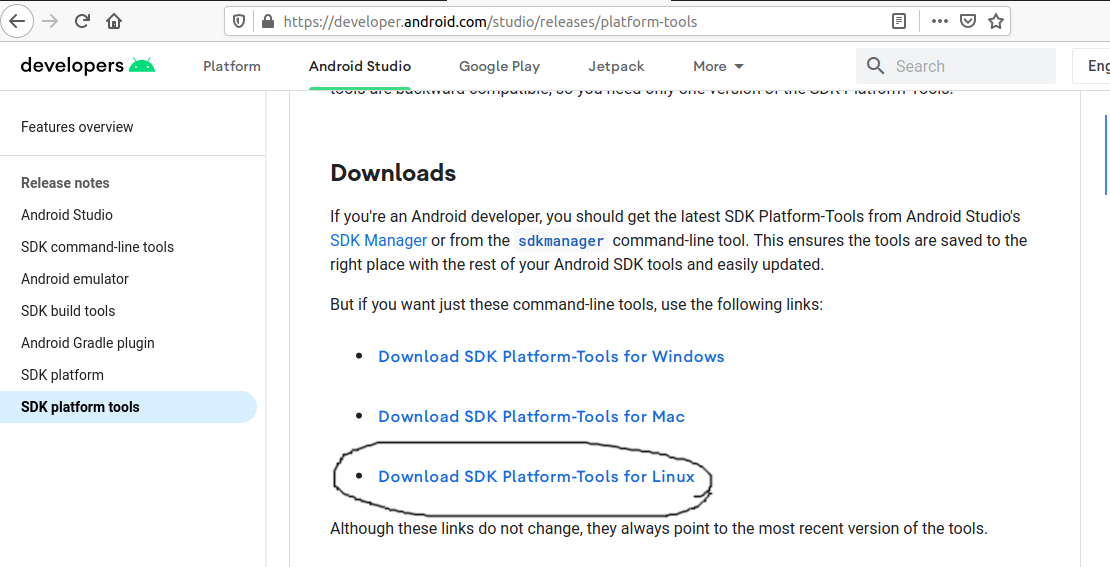1110x567 pixels.
Task: Toggle reader view icon in address bar
Action: coord(898,21)
